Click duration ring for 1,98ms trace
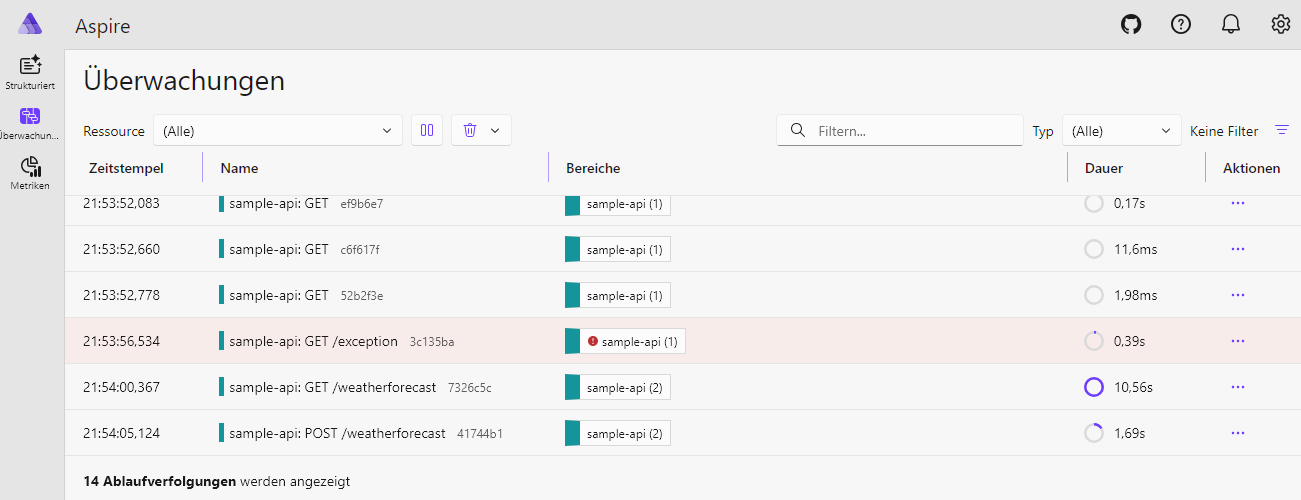 (1094, 295)
